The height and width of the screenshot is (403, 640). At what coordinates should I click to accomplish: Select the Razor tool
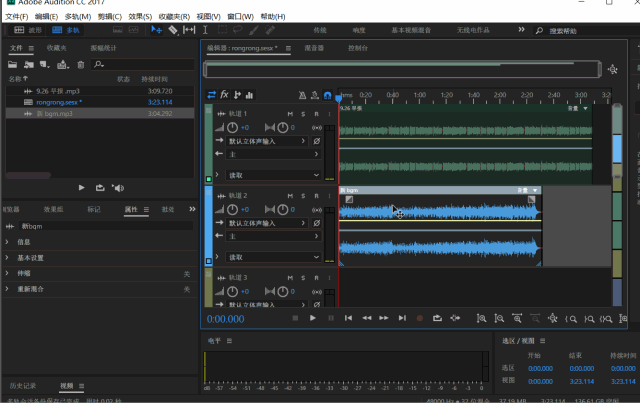click(x=173, y=30)
